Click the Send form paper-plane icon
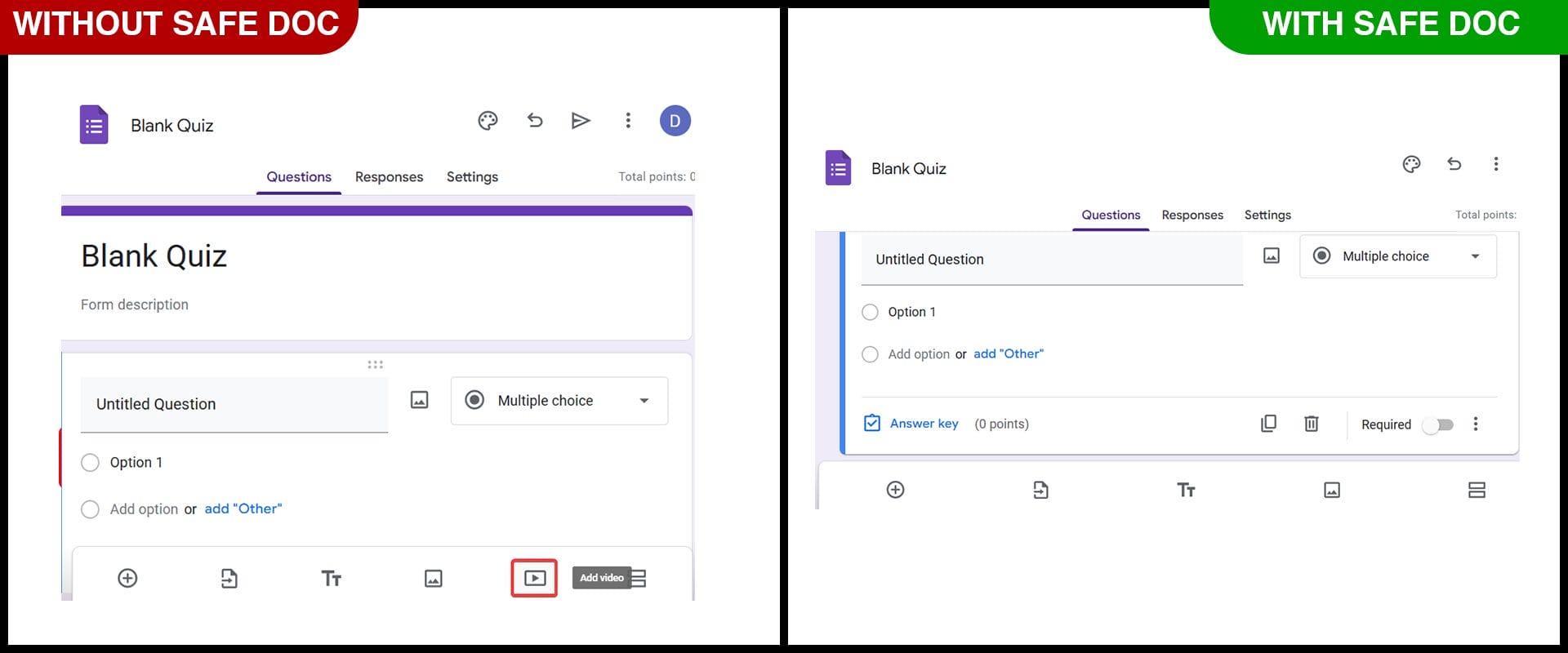1568x653 pixels. pos(581,121)
